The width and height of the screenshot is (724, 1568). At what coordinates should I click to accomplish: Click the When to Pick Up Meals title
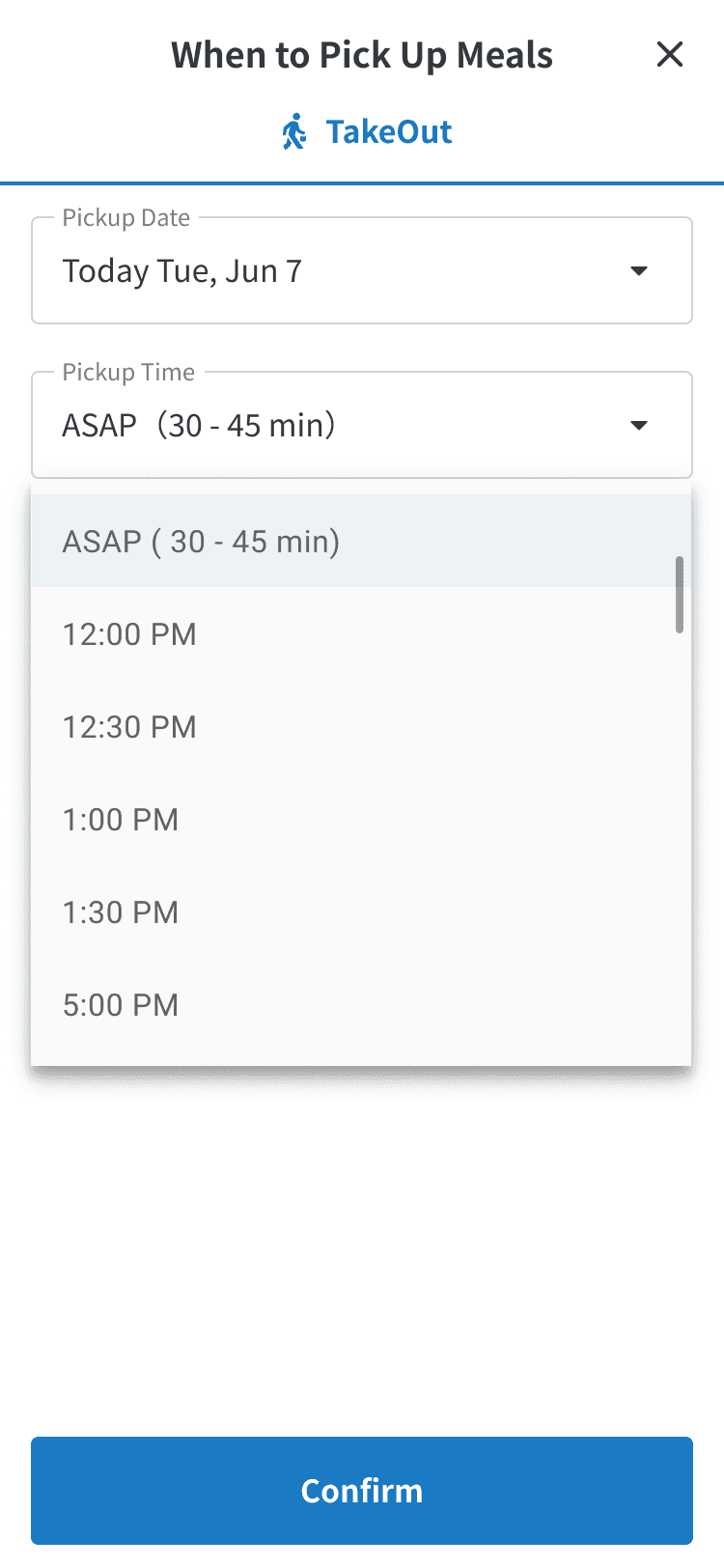[362, 55]
